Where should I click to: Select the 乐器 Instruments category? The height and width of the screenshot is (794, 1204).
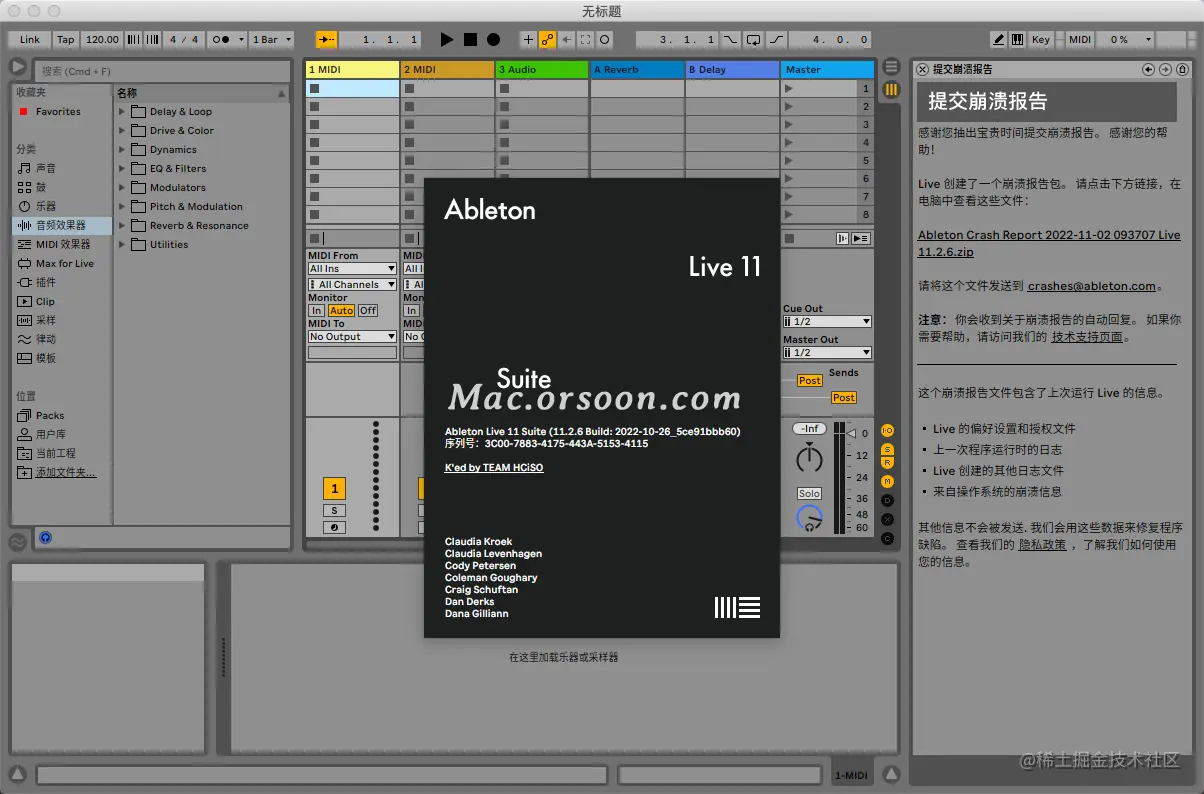[46, 206]
